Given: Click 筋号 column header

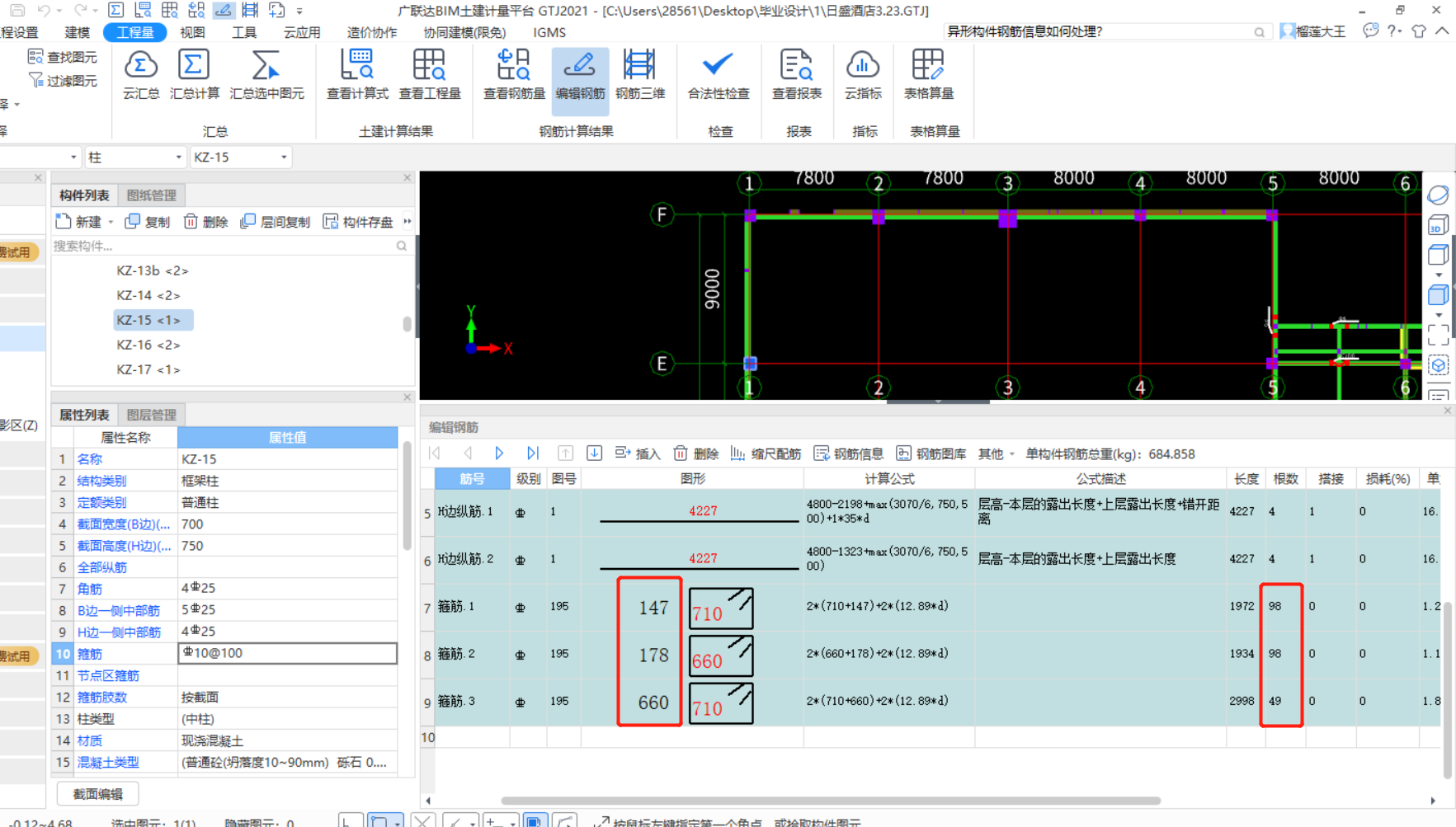Looking at the screenshot, I should [472, 478].
